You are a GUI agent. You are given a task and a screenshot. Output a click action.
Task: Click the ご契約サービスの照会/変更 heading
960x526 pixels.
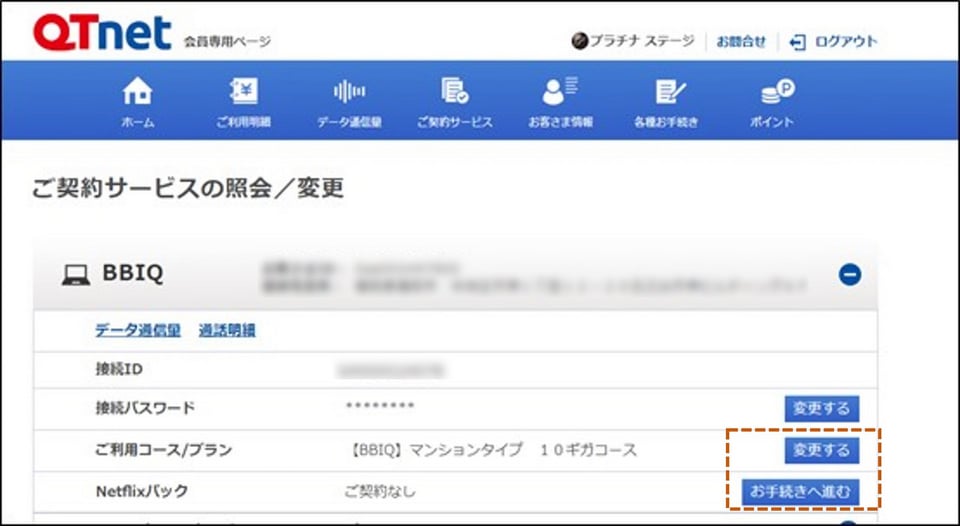(187, 189)
